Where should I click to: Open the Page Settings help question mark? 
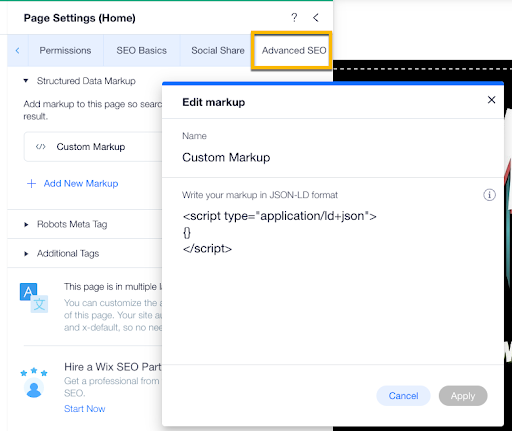coord(294,17)
